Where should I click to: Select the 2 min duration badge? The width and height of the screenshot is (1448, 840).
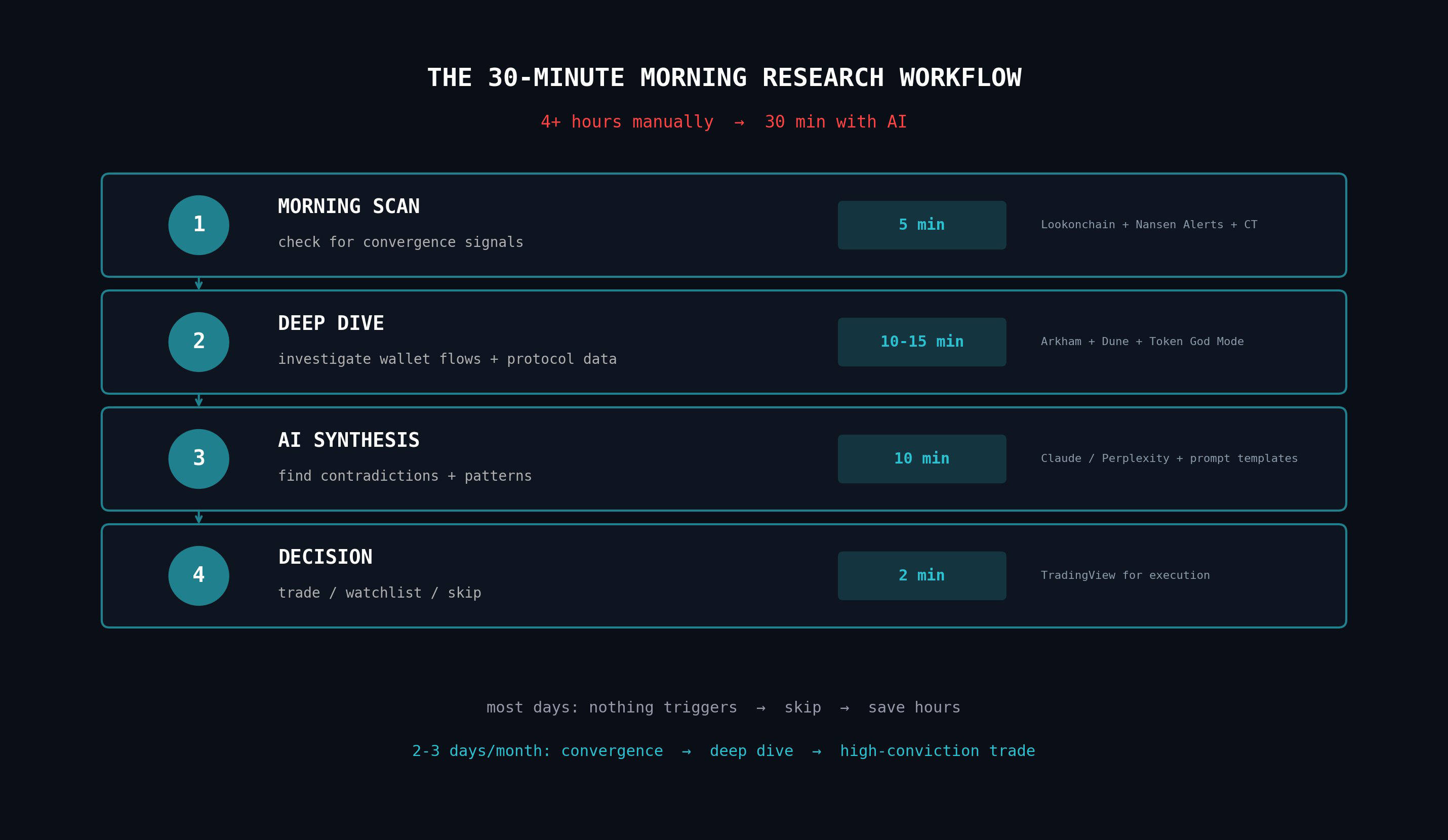[x=921, y=576]
